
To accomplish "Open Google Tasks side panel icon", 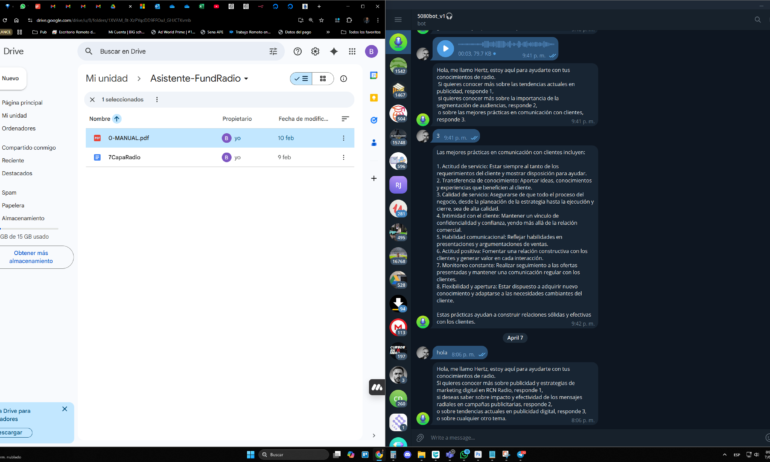I will [x=374, y=120].
